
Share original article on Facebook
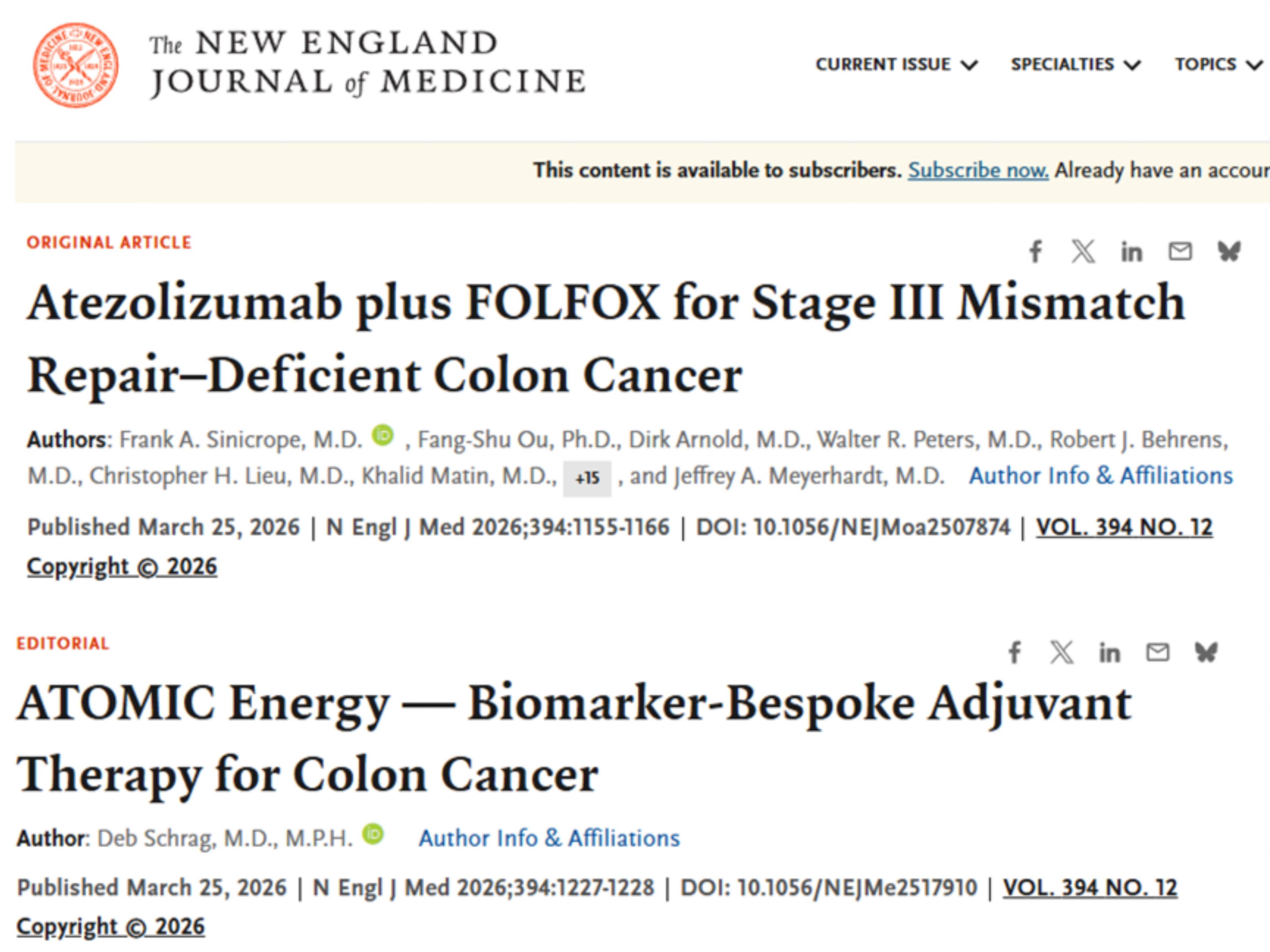pyautogui.click(x=1036, y=251)
